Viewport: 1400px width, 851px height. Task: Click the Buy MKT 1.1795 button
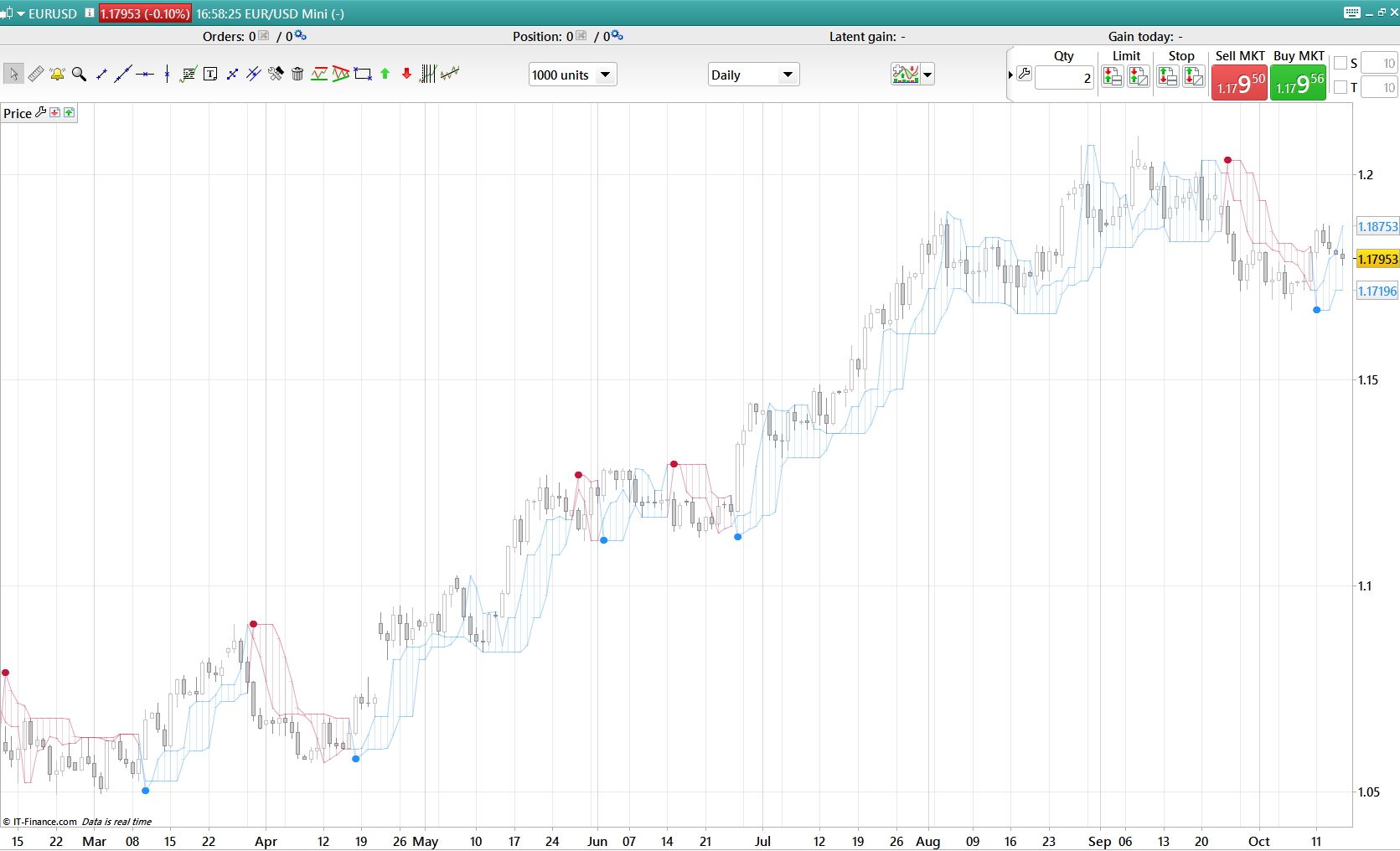coord(1299,83)
